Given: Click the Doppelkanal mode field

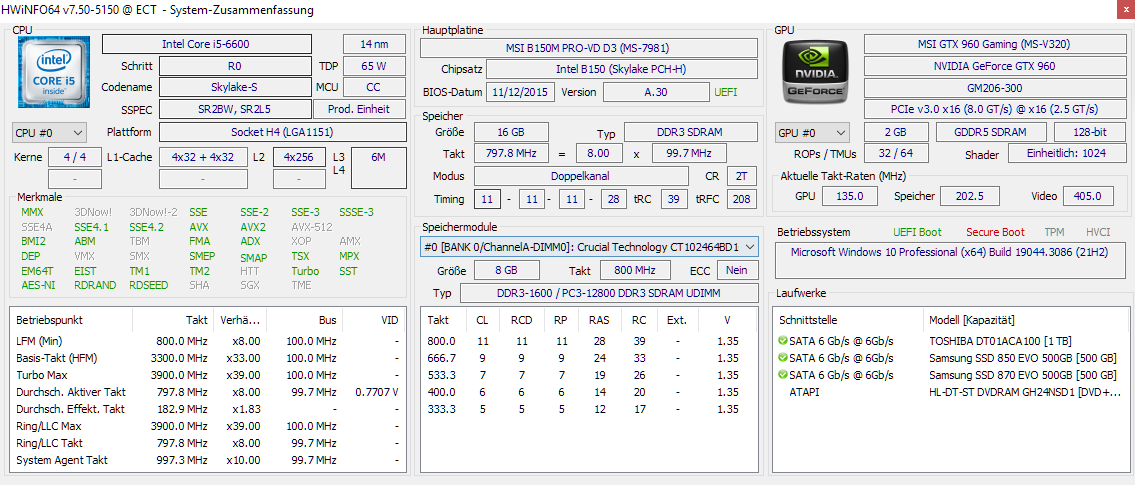Looking at the screenshot, I should [x=581, y=176].
